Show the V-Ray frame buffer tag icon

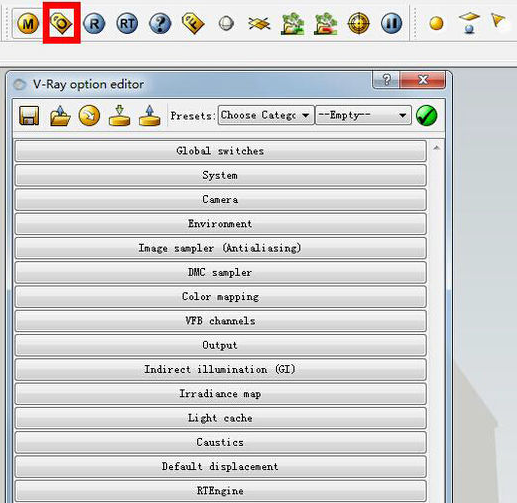(x=193, y=23)
